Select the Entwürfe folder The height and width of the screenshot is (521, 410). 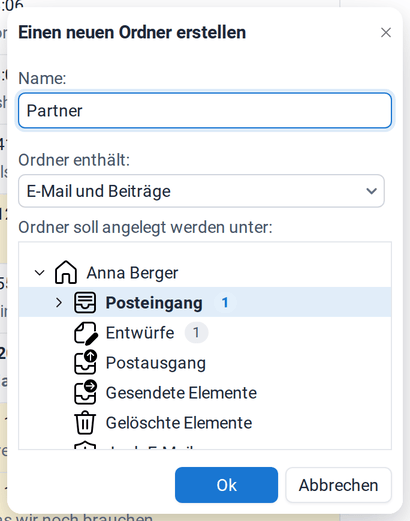coord(140,333)
